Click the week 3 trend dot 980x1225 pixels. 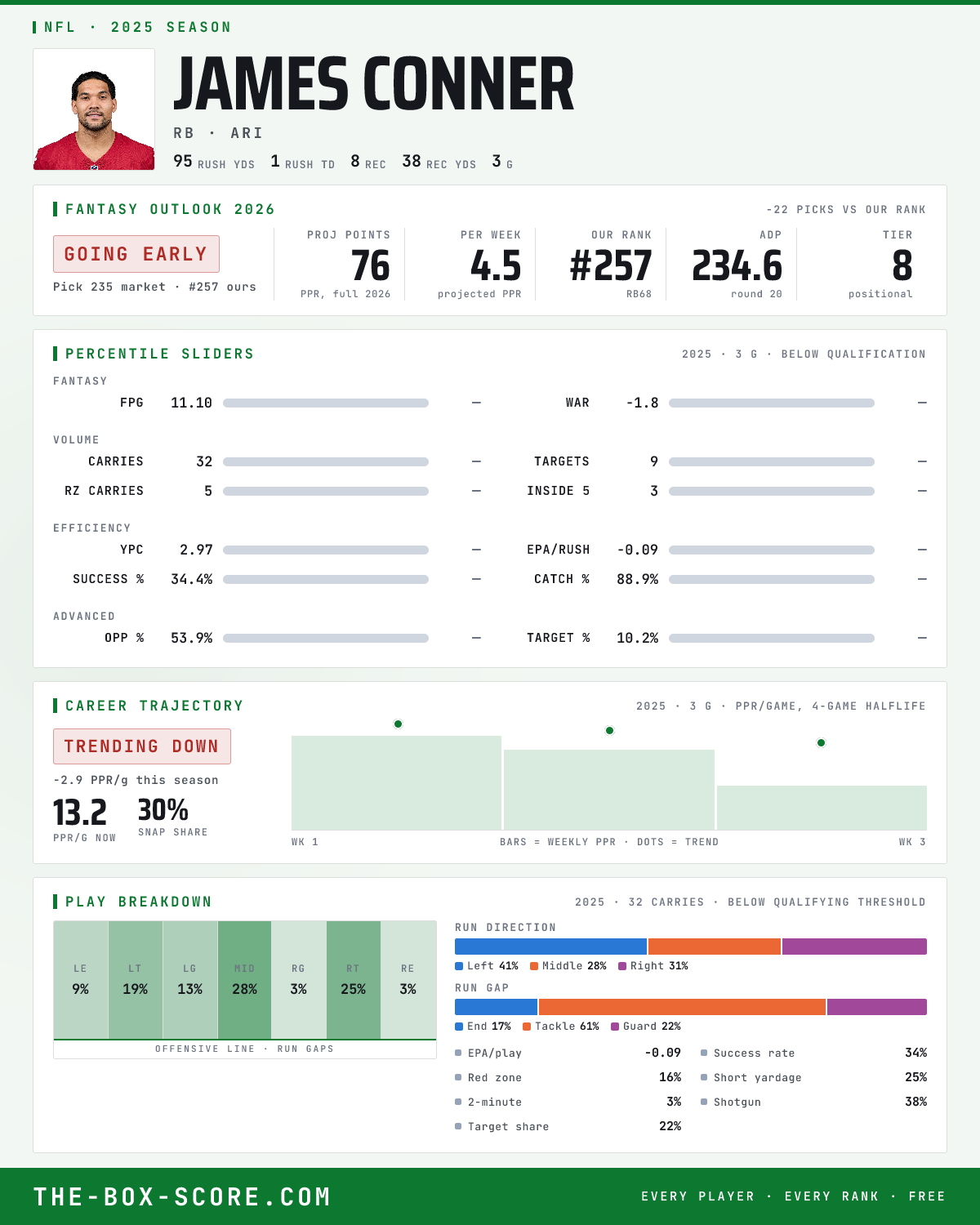coord(821,743)
